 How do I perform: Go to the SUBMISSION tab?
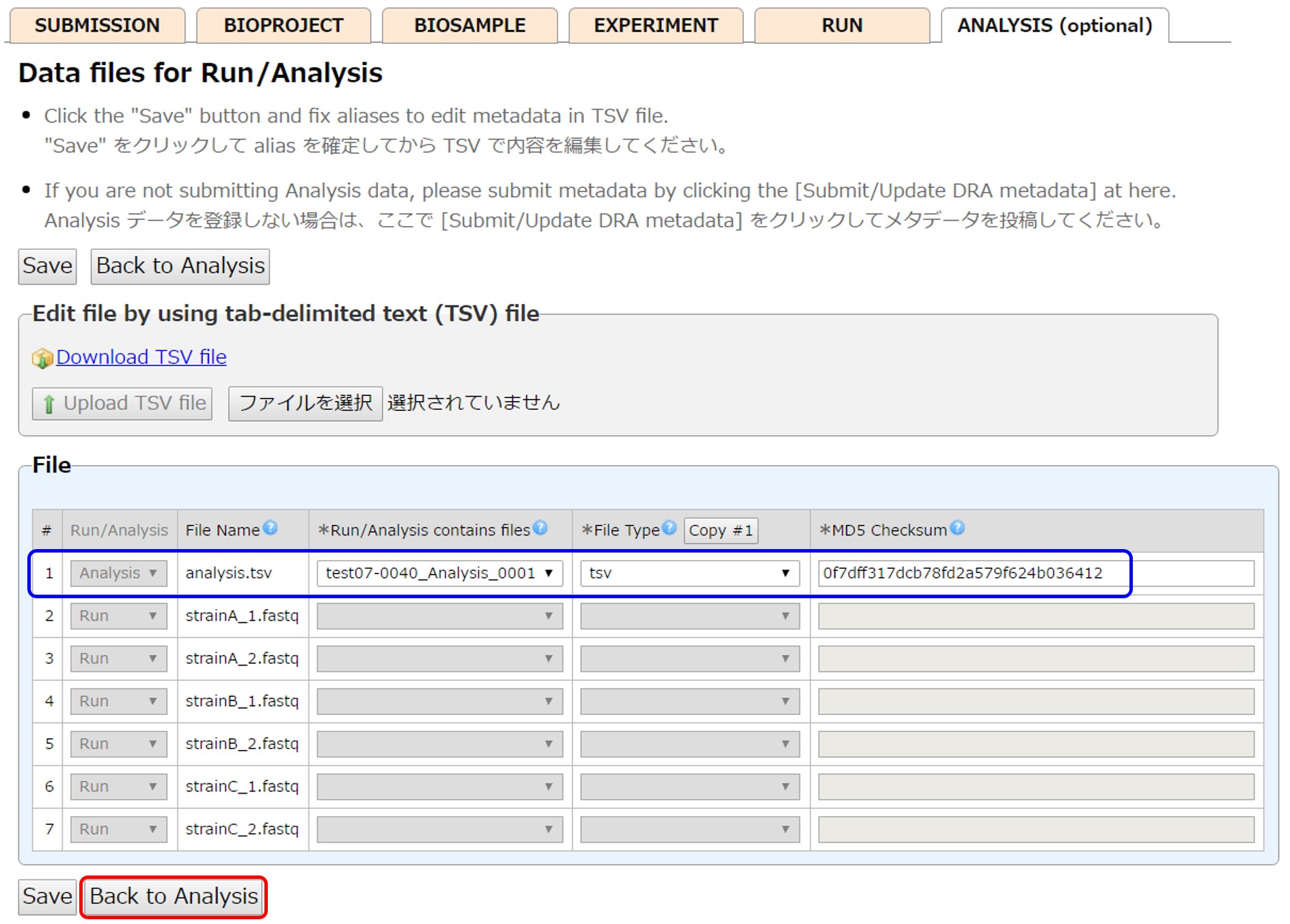97,26
